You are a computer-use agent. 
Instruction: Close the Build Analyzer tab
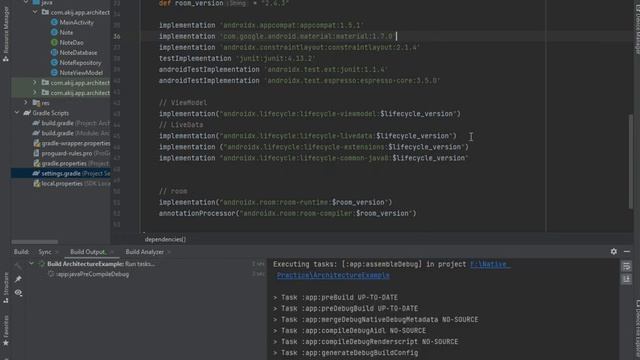[x=169, y=252]
